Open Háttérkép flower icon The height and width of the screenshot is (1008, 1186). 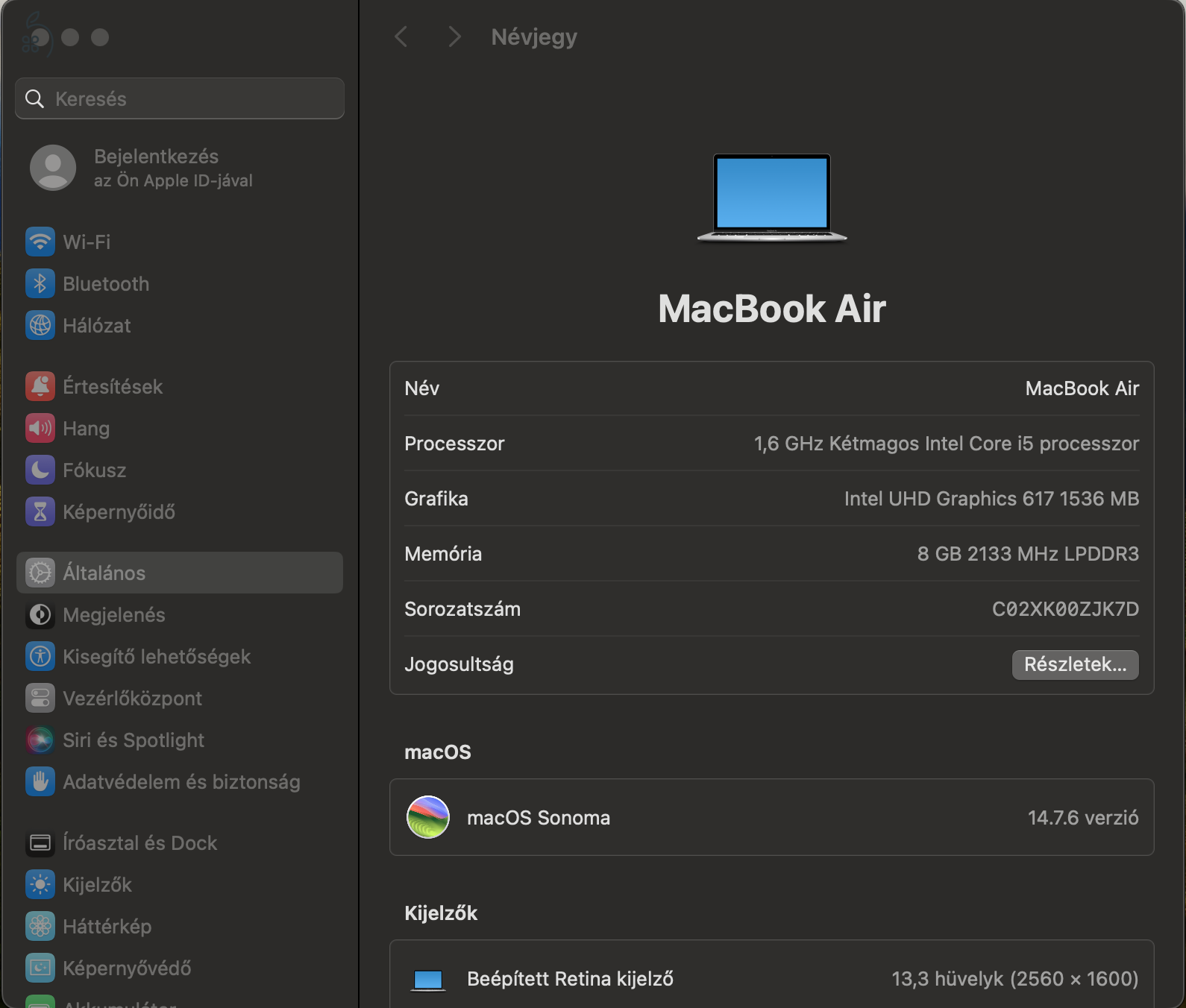[40, 926]
